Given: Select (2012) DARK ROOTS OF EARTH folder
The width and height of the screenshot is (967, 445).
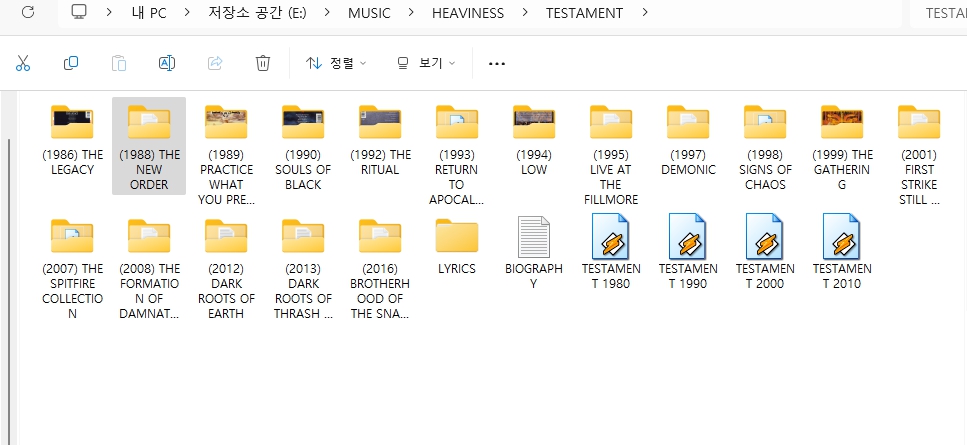Looking at the screenshot, I should point(226,268).
